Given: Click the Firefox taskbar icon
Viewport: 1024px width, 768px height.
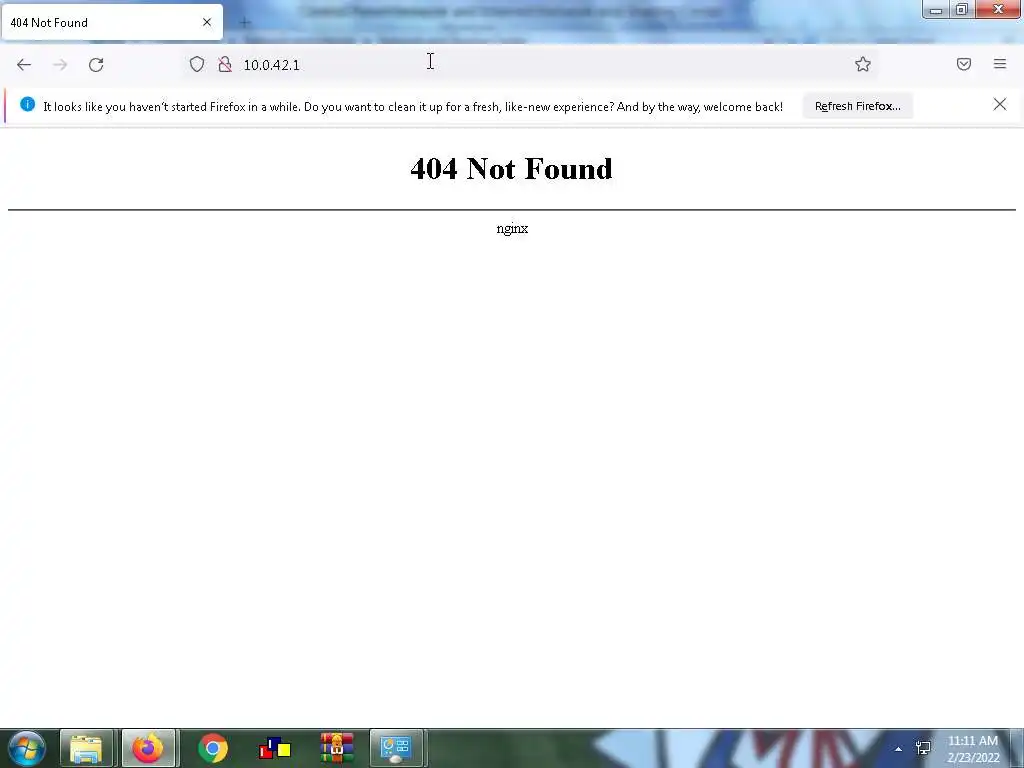Looking at the screenshot, I should click(x=148, y=748).
